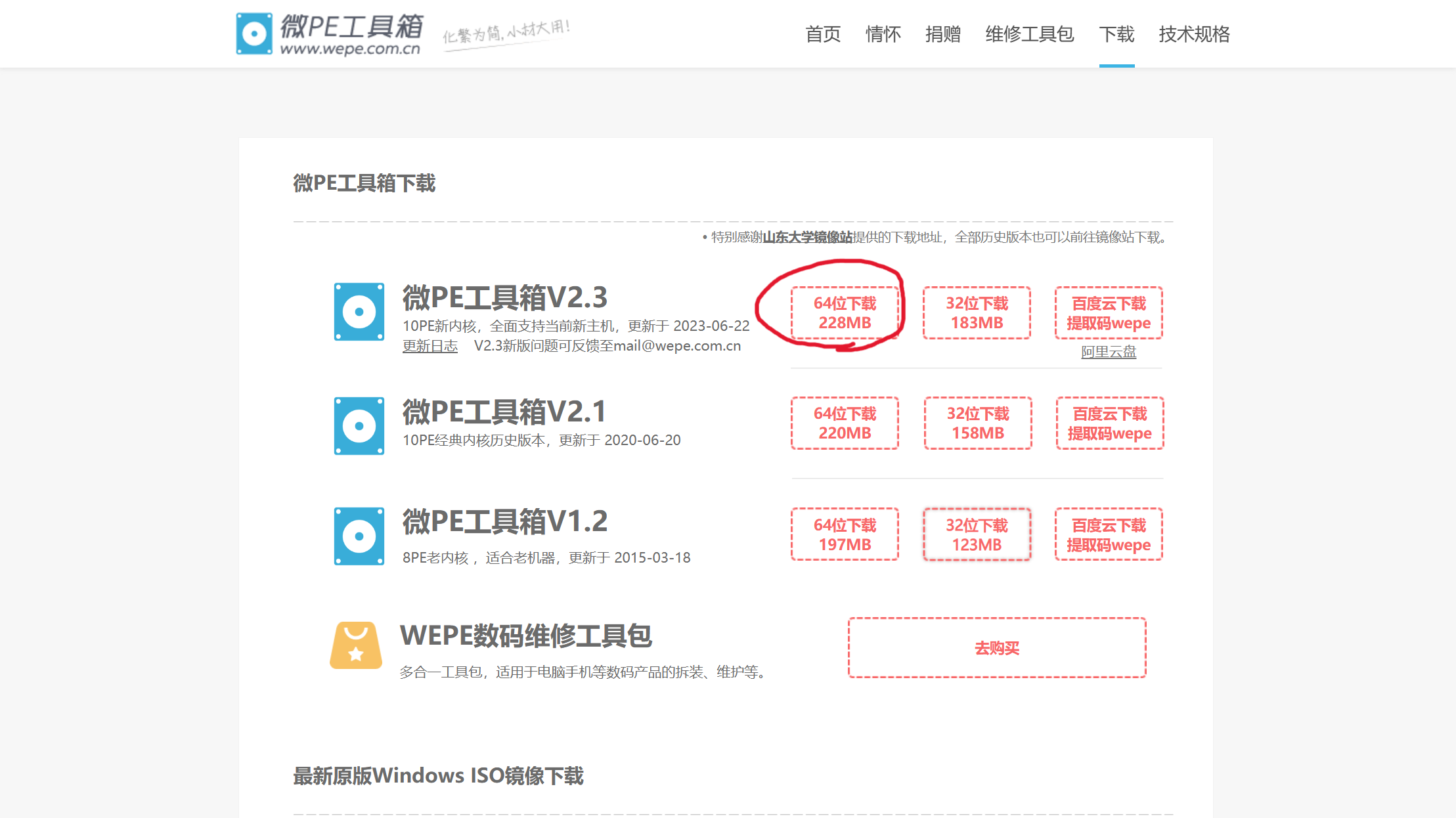Visit the 山东大学镜像站 mirror link

pos(807,237)
